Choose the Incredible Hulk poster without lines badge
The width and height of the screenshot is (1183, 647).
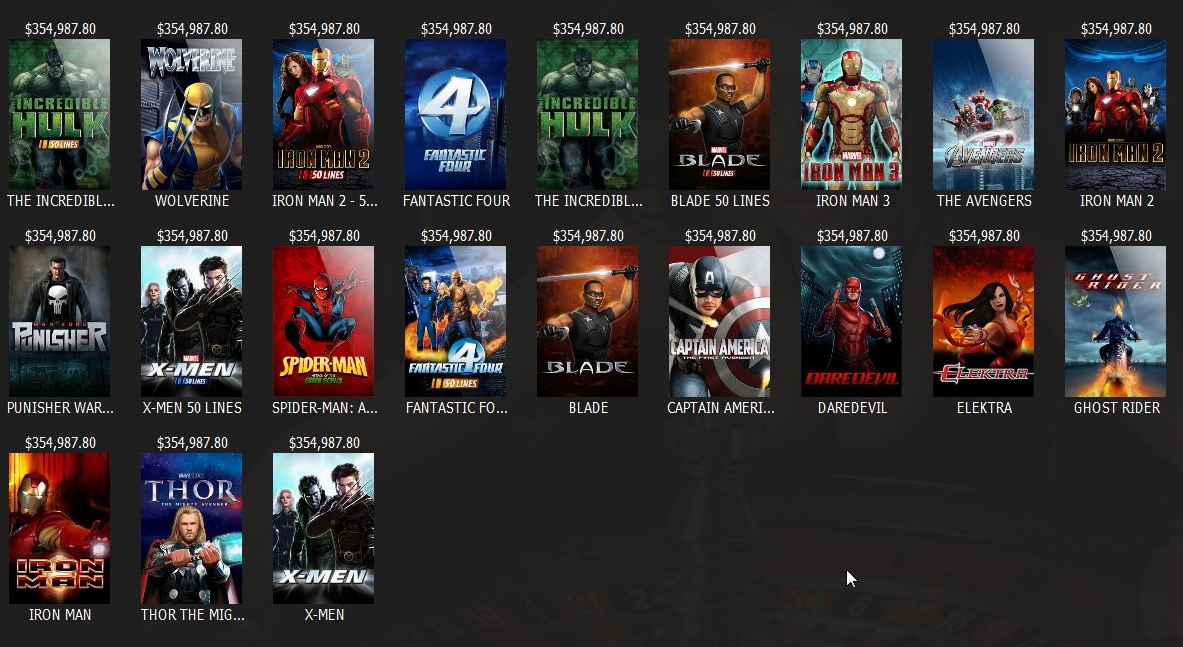(588, 115)
